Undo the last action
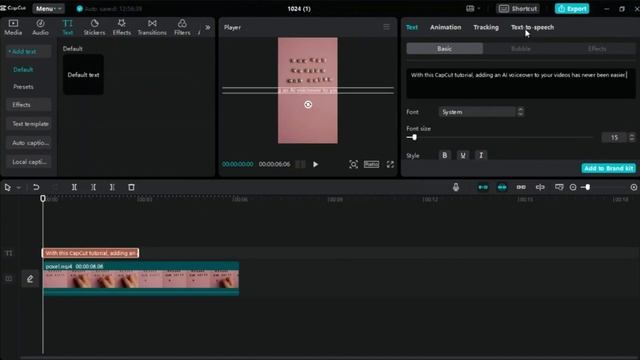 tap(36, 187)
